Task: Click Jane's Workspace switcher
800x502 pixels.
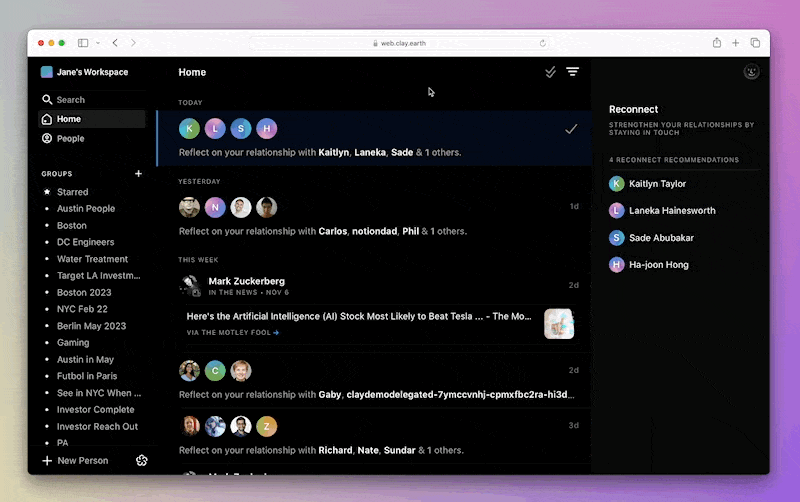Action: (x=85, y=72)
